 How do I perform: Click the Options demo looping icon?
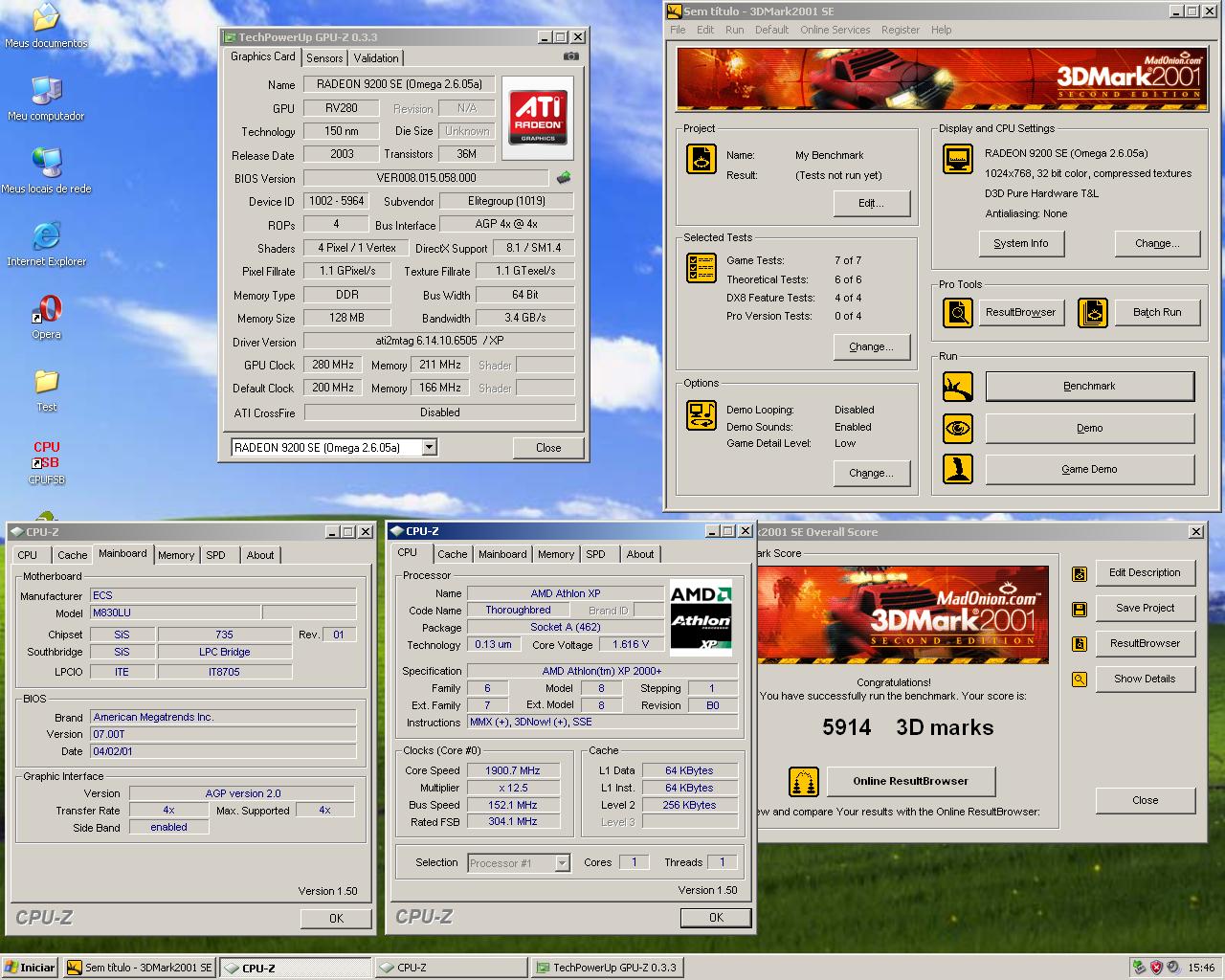pyautogui.click(x=702, y=415)
